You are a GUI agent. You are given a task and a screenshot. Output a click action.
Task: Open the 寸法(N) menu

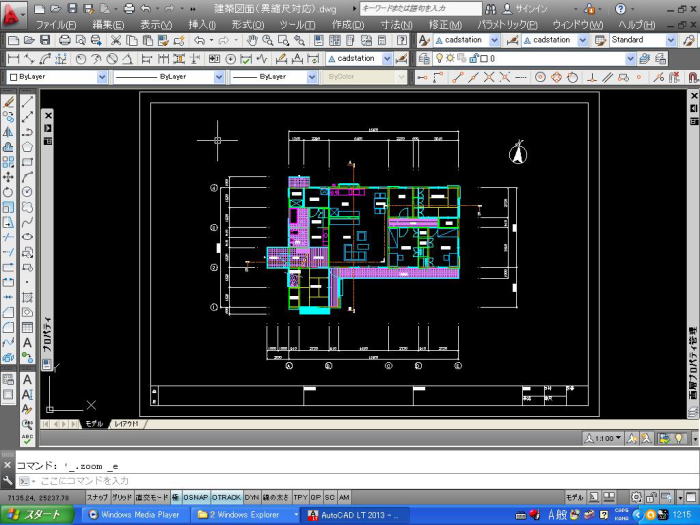396,25
